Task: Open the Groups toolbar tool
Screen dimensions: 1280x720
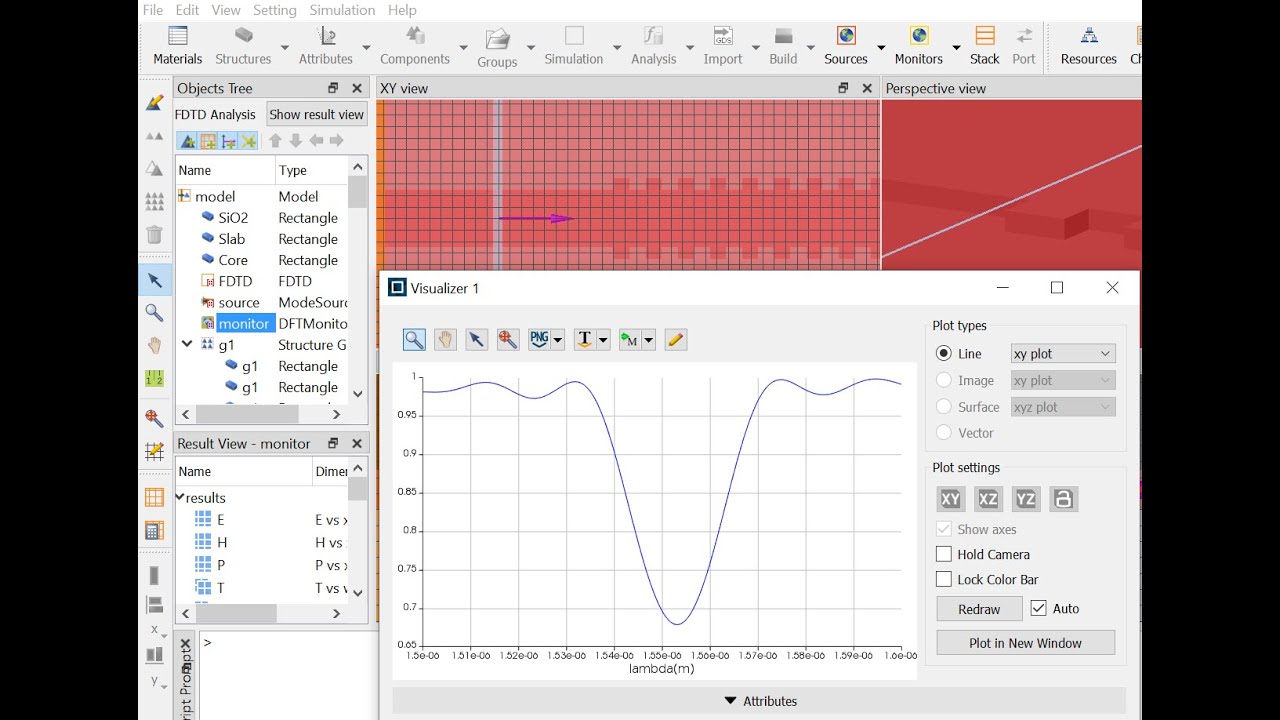Action: click(x=497, y=48)
